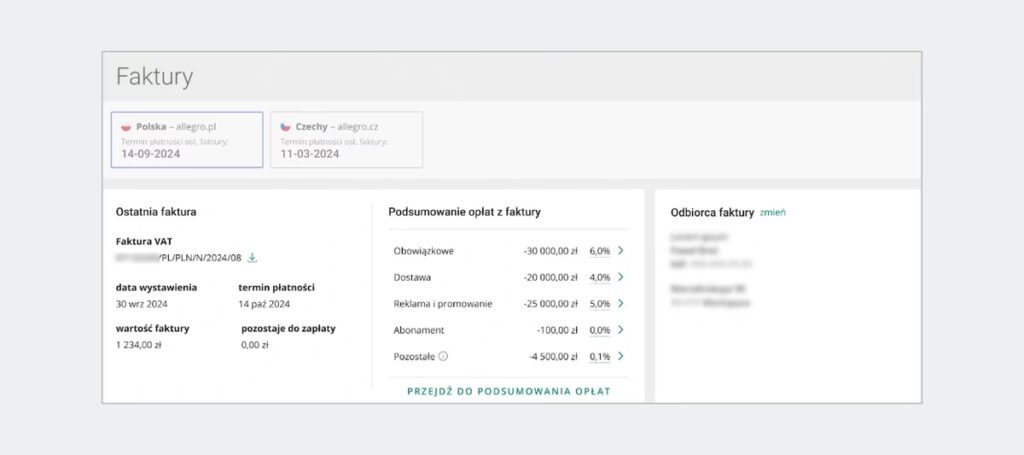Click the Faktury page heading
1024x455 pixels.
154,77
